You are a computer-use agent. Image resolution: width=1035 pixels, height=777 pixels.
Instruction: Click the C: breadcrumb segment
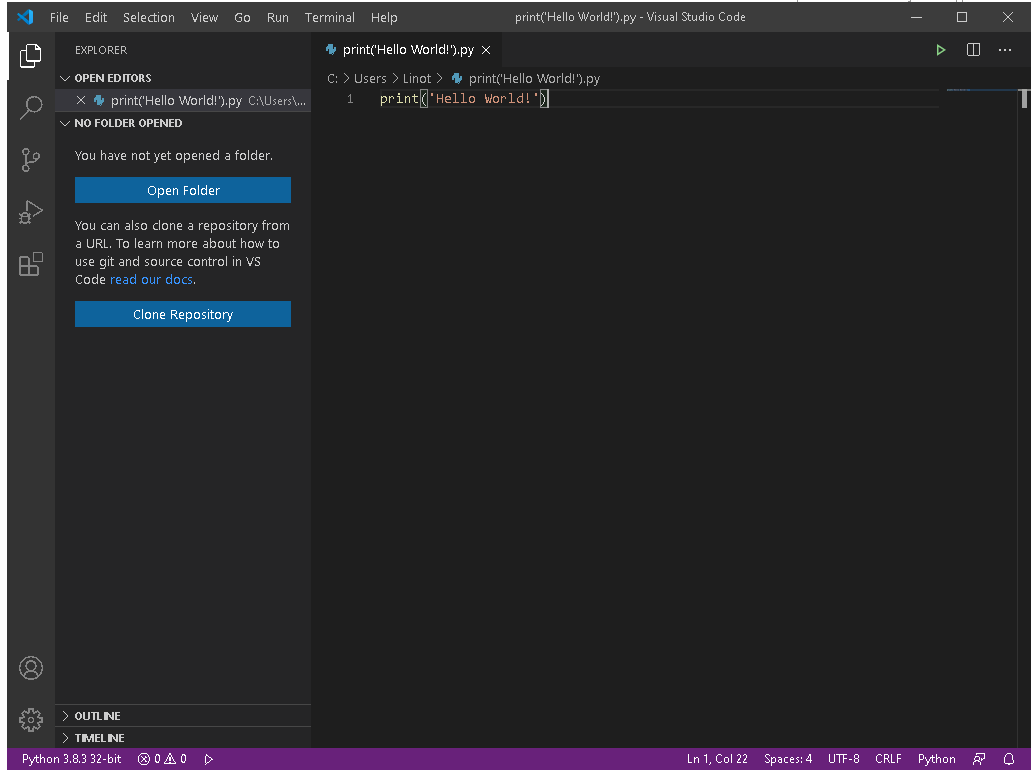tap(332, 79)
